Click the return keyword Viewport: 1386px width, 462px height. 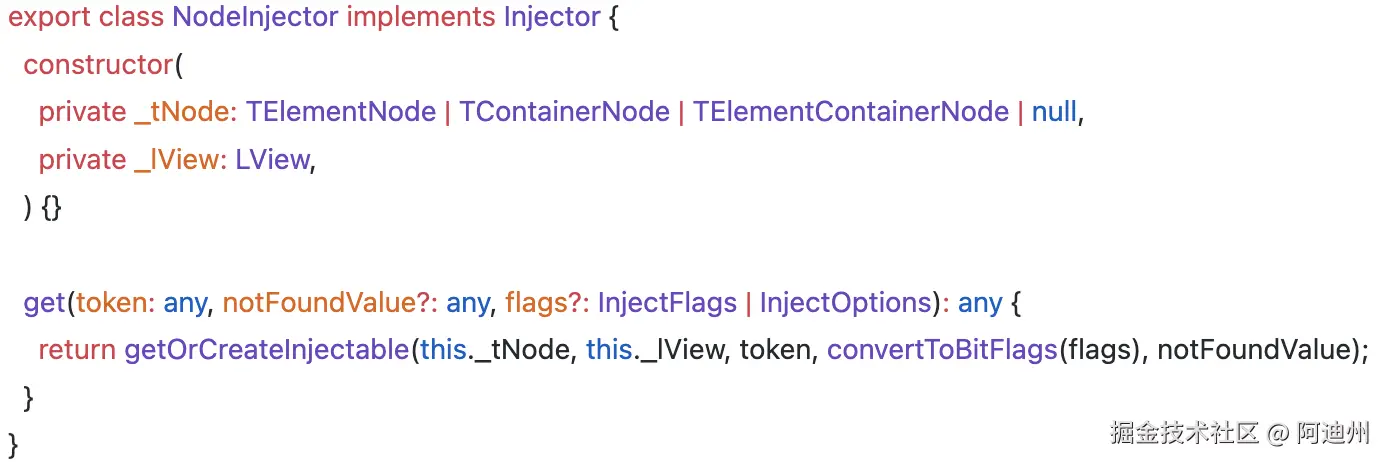pos(77,351)
